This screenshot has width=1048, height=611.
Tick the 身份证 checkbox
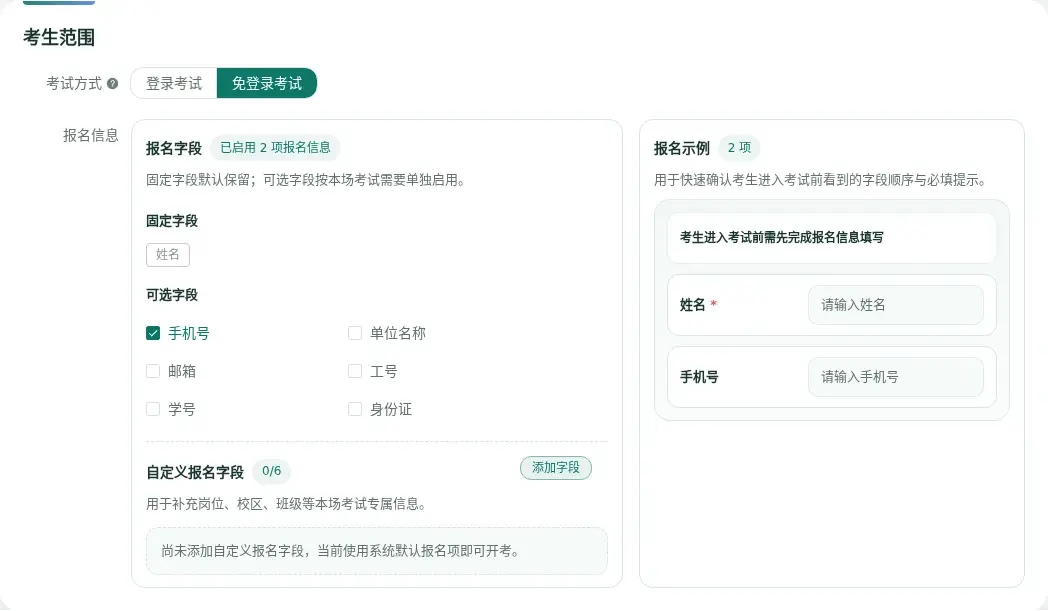[355, 409]
